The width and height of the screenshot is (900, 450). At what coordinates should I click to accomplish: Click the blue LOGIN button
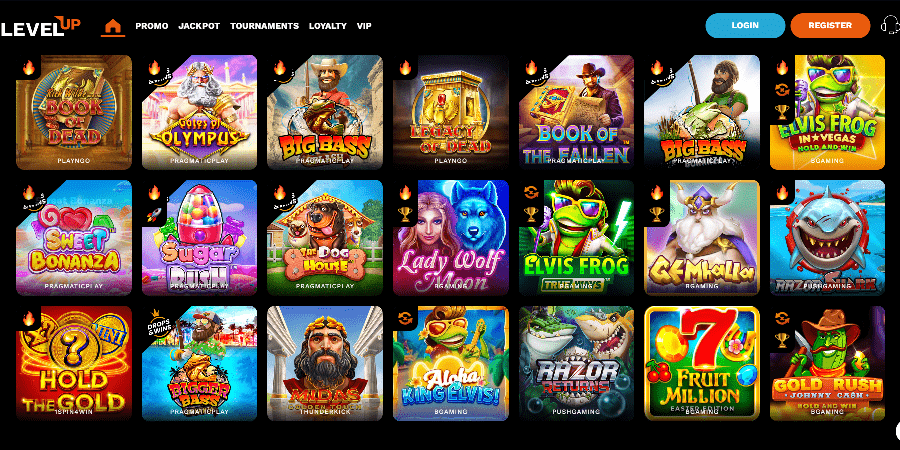(x=745, y=25)
